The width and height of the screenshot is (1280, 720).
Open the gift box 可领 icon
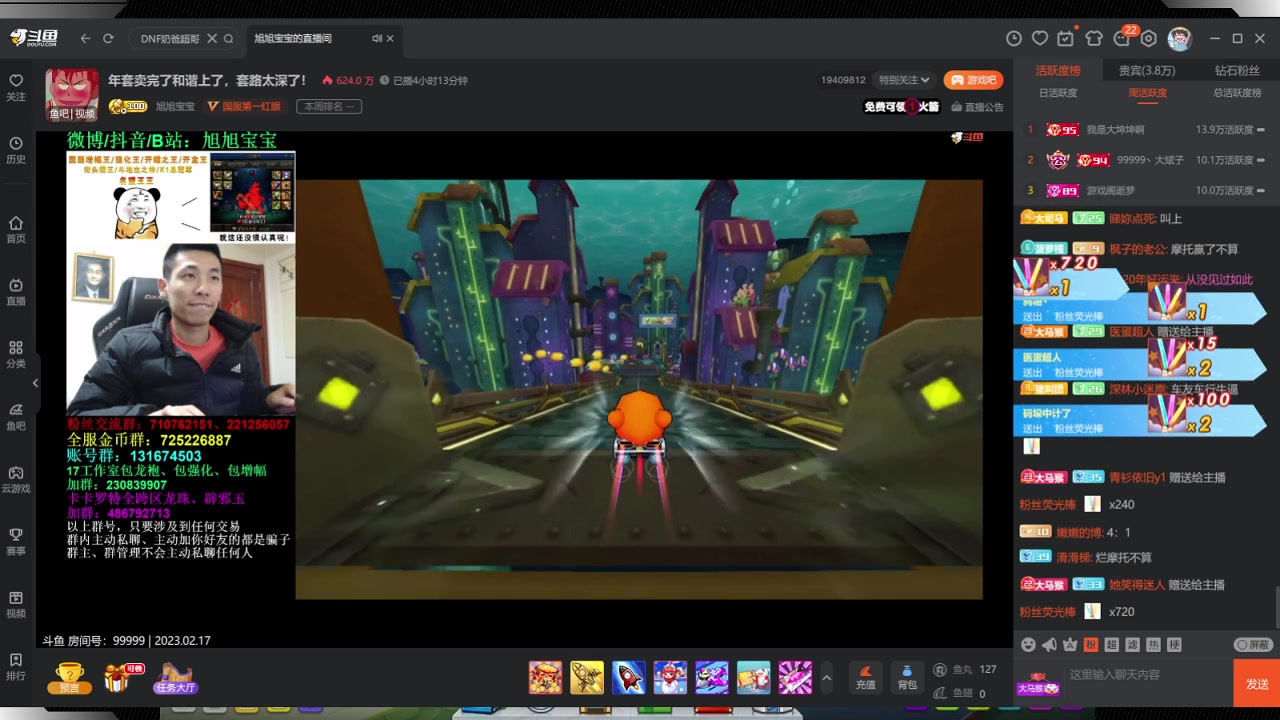121,677
